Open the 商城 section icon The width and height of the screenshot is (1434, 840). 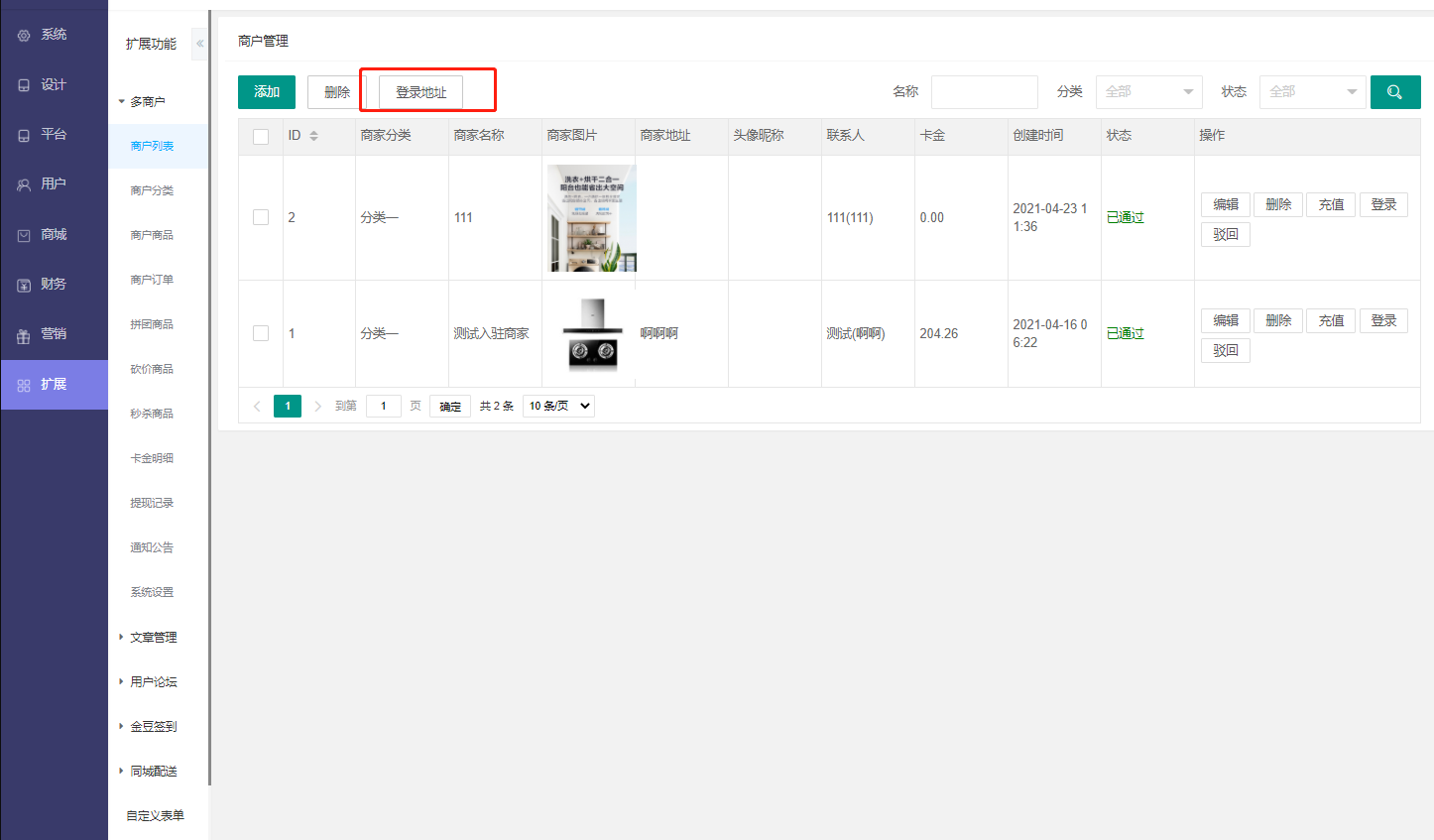click(x=24, y=235)
